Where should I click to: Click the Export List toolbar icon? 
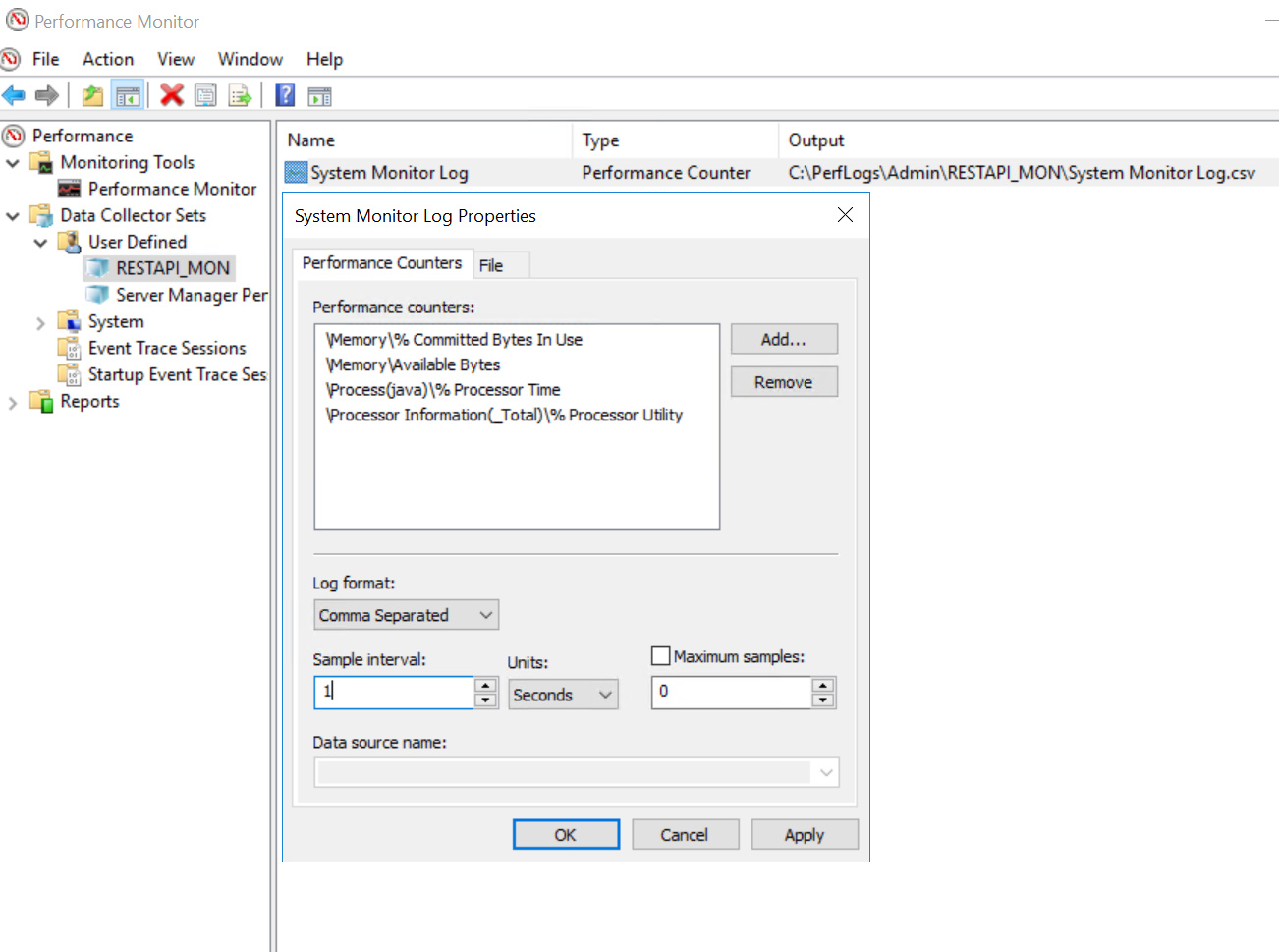[x=238, y=94]
